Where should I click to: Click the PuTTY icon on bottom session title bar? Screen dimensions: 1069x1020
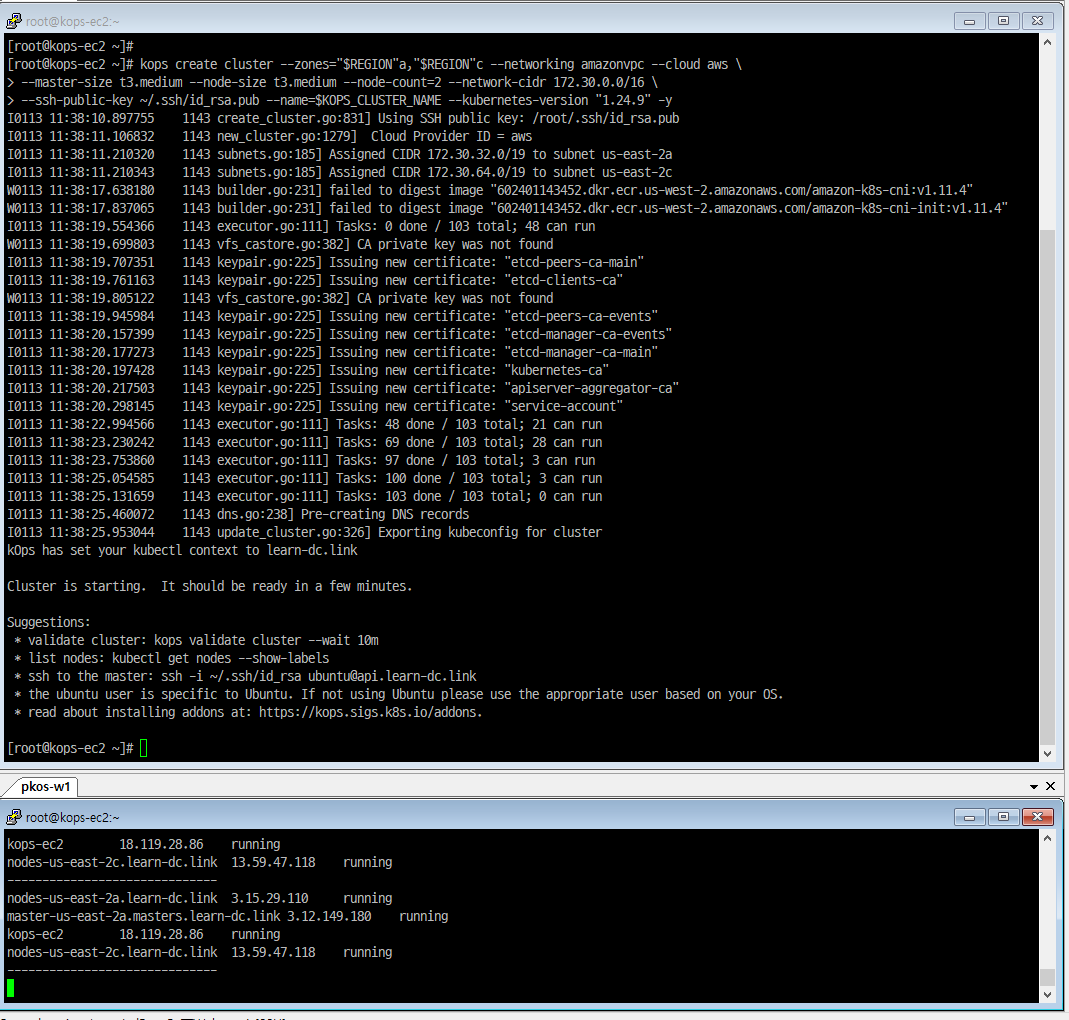[12, 816]
